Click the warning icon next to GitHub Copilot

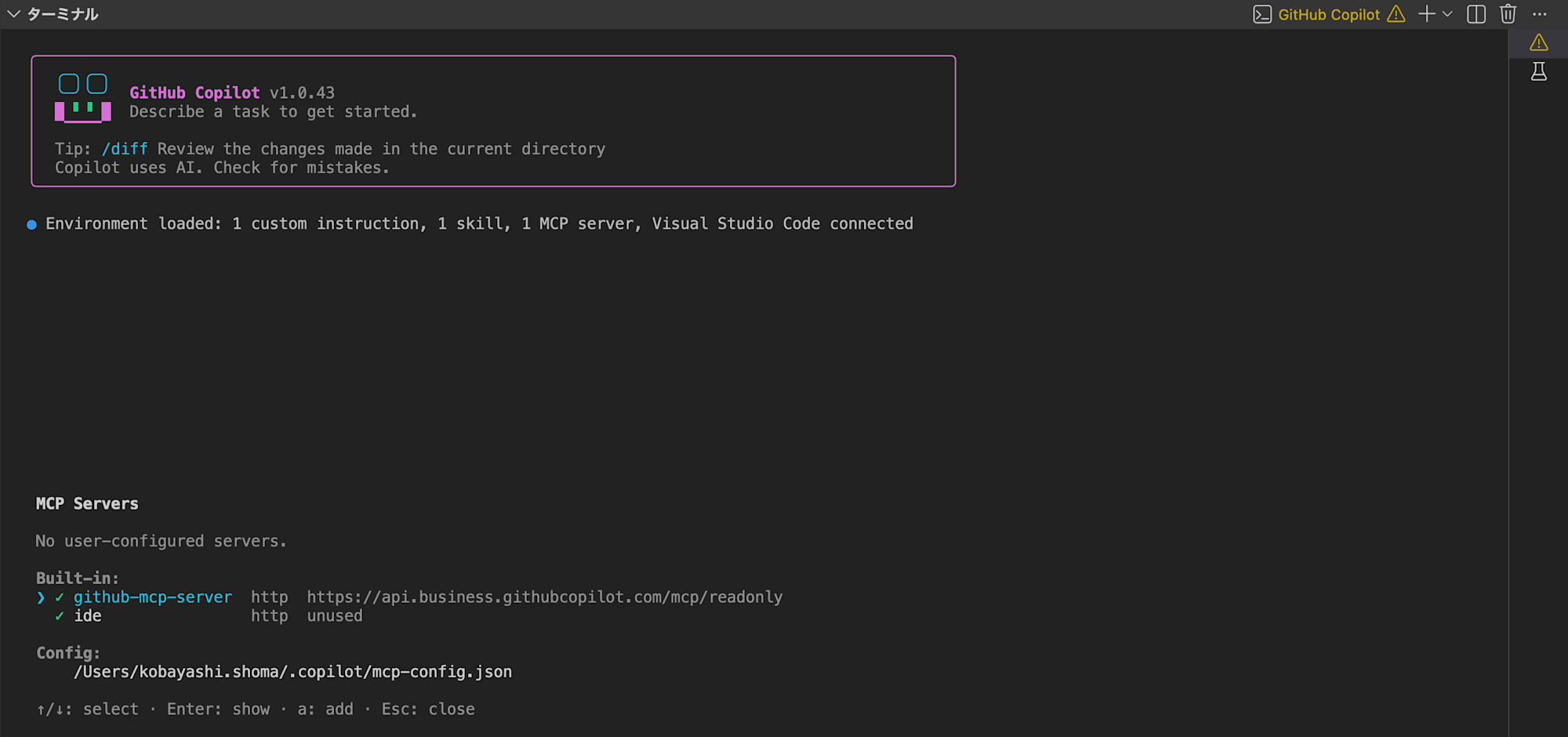1396,14
